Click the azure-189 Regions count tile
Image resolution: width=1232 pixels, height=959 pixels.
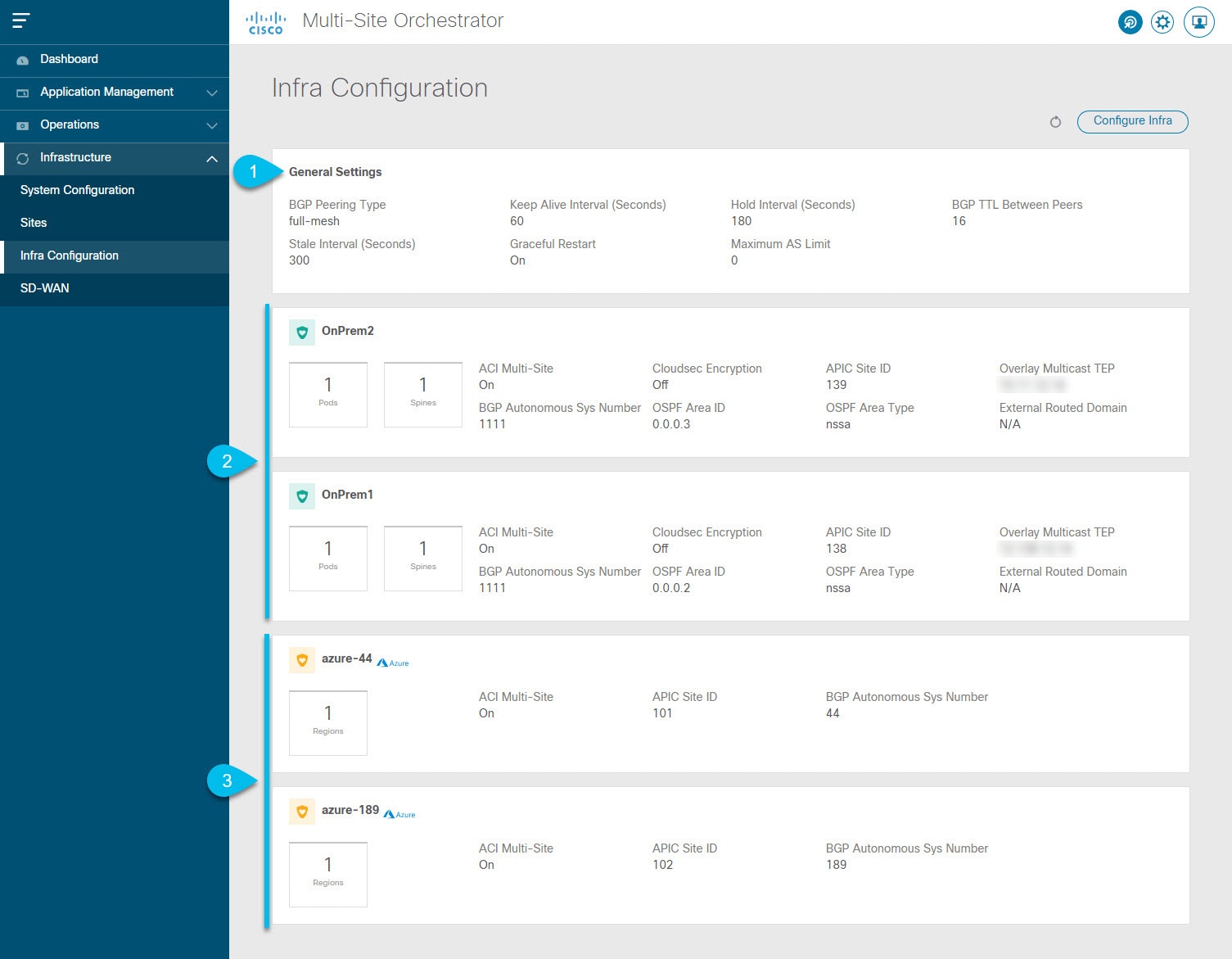328,875
